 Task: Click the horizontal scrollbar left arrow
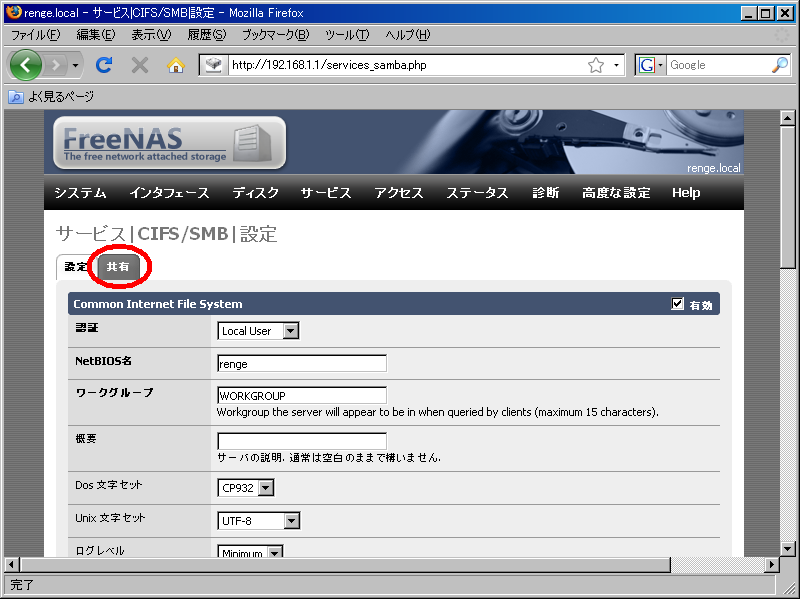tap(12, 565)
